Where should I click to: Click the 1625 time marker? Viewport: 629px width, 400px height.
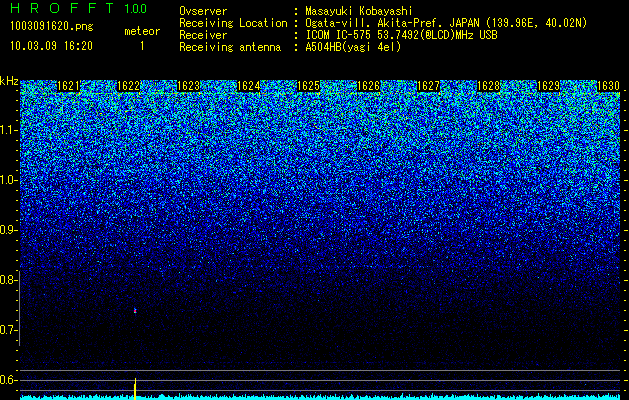click(308, 86)
